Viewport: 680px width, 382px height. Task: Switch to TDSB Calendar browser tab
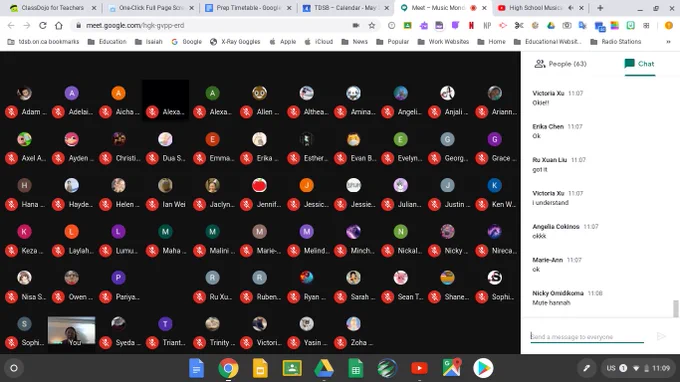[x=345, y=8]
